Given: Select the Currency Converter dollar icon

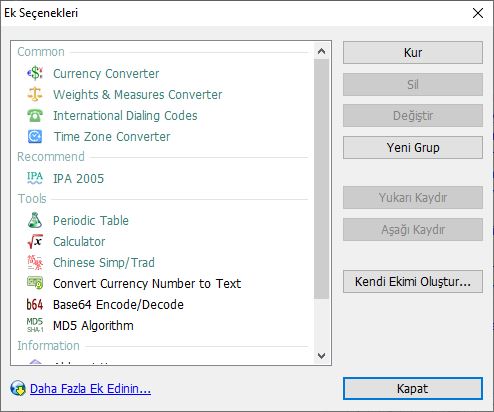Looking at the screenshot, I should 35,73.
